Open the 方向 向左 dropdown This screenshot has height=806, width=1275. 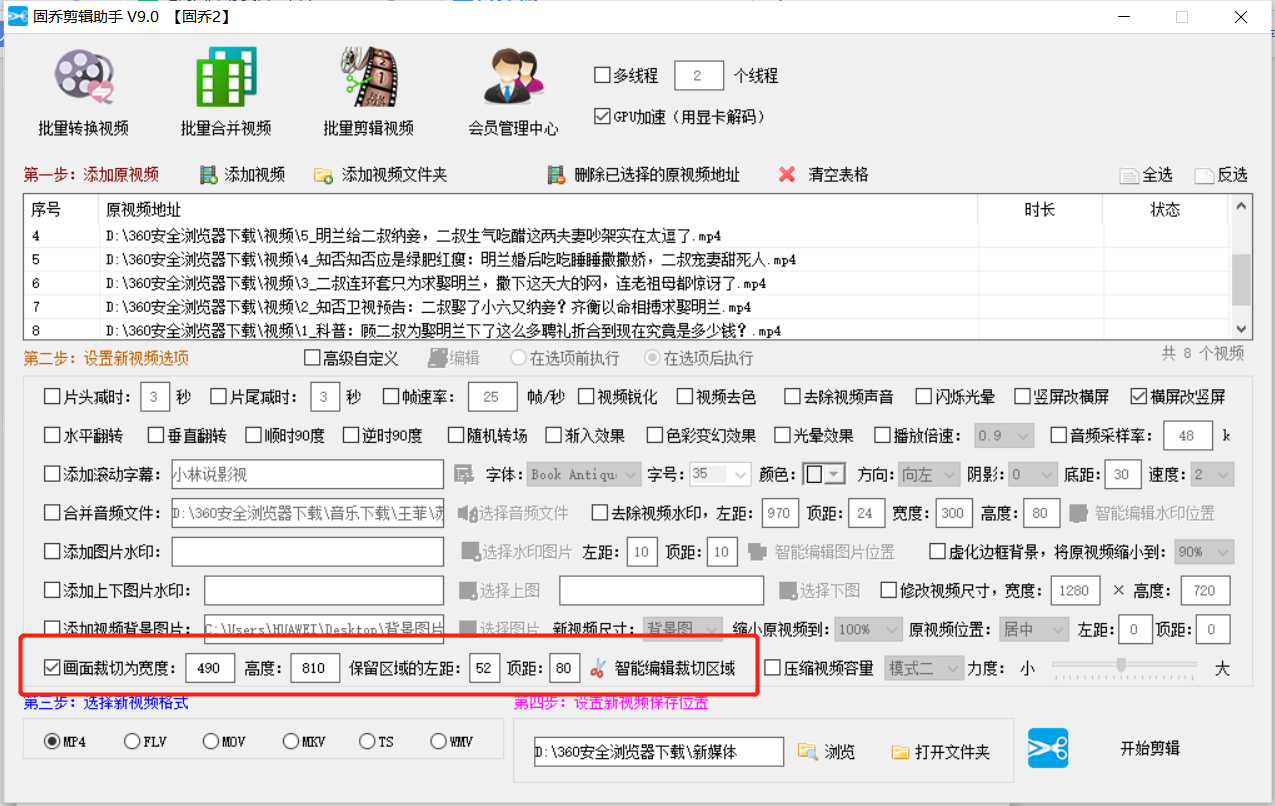click(928, 474)
